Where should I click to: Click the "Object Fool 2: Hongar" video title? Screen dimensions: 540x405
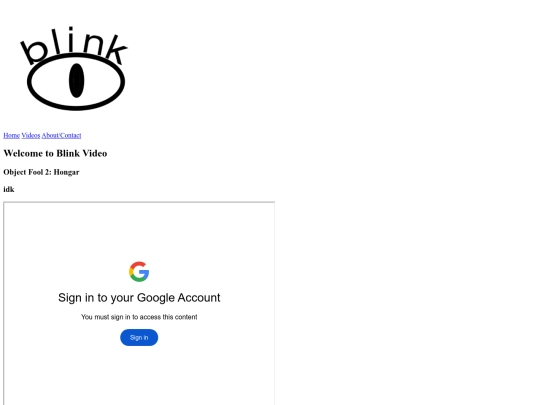coord(41,172)
